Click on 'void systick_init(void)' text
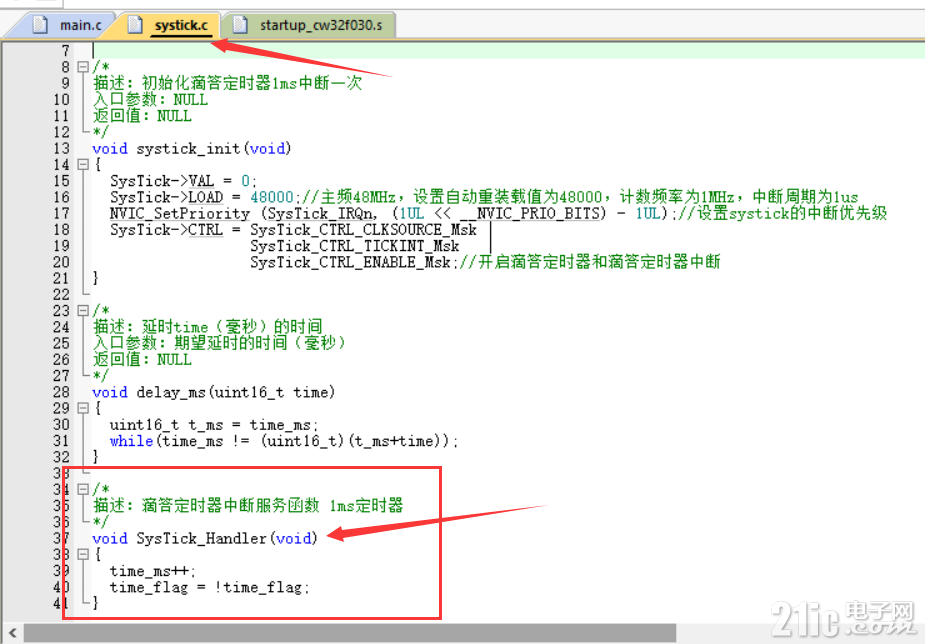This screenshot has width=925, height=644. point(192,149)
